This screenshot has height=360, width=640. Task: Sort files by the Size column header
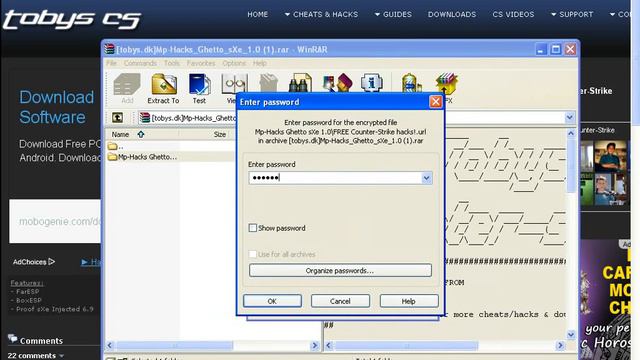click(x=220, y=134)
